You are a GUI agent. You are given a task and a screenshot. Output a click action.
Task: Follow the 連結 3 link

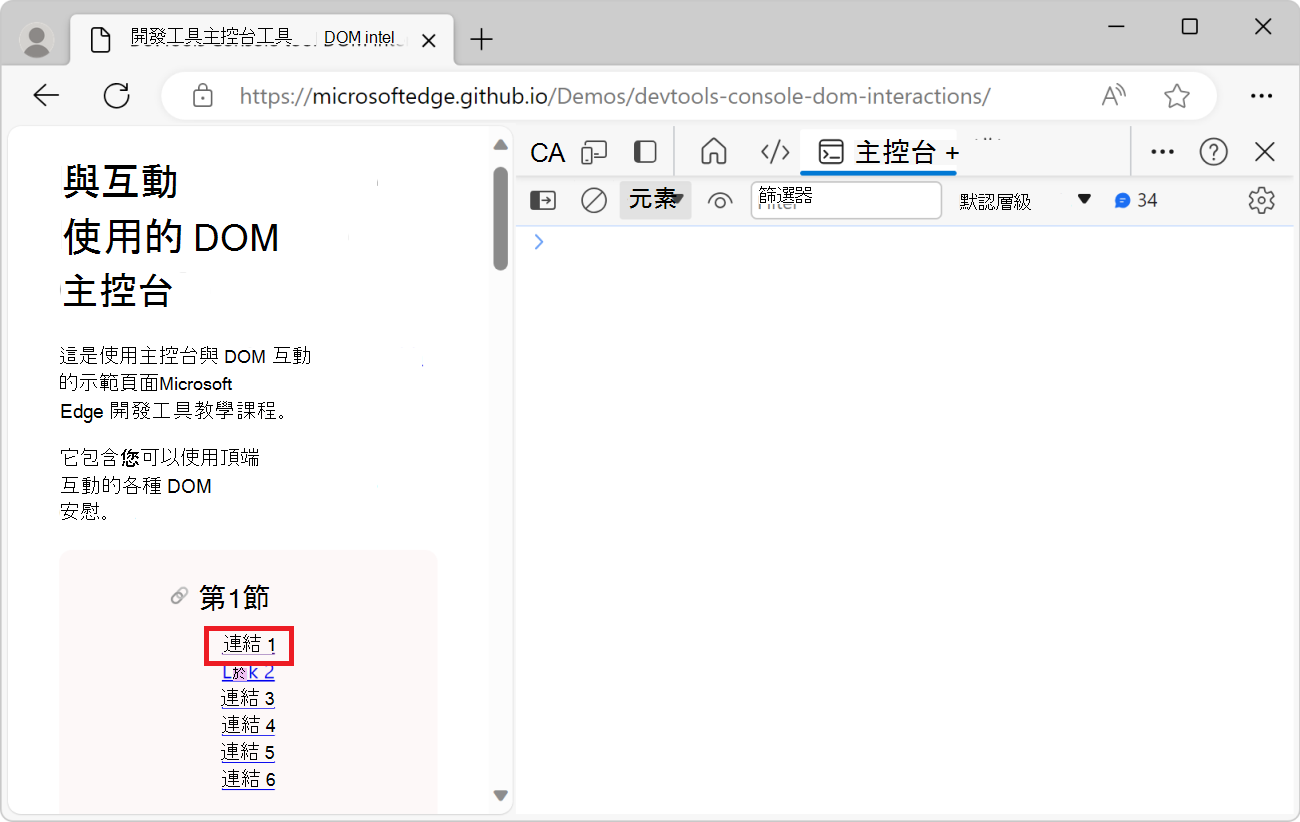click(x=248, y=698)
